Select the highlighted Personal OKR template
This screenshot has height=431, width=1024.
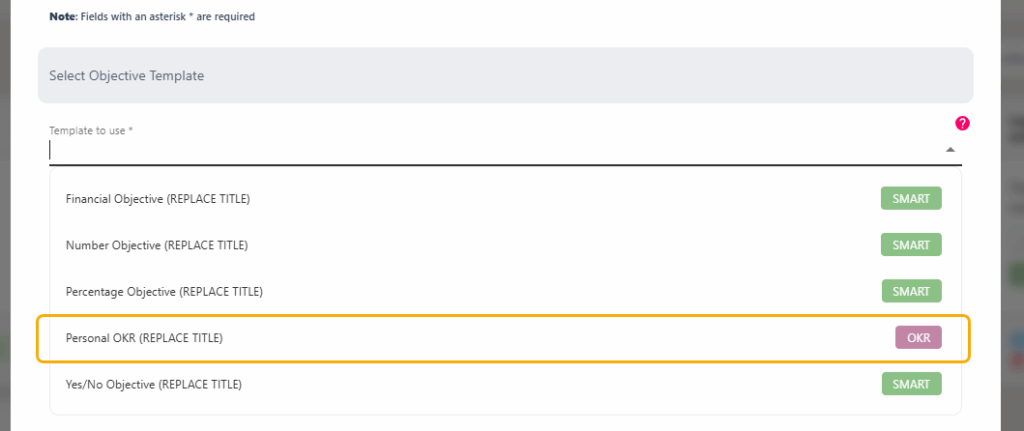tap(504, 338)
